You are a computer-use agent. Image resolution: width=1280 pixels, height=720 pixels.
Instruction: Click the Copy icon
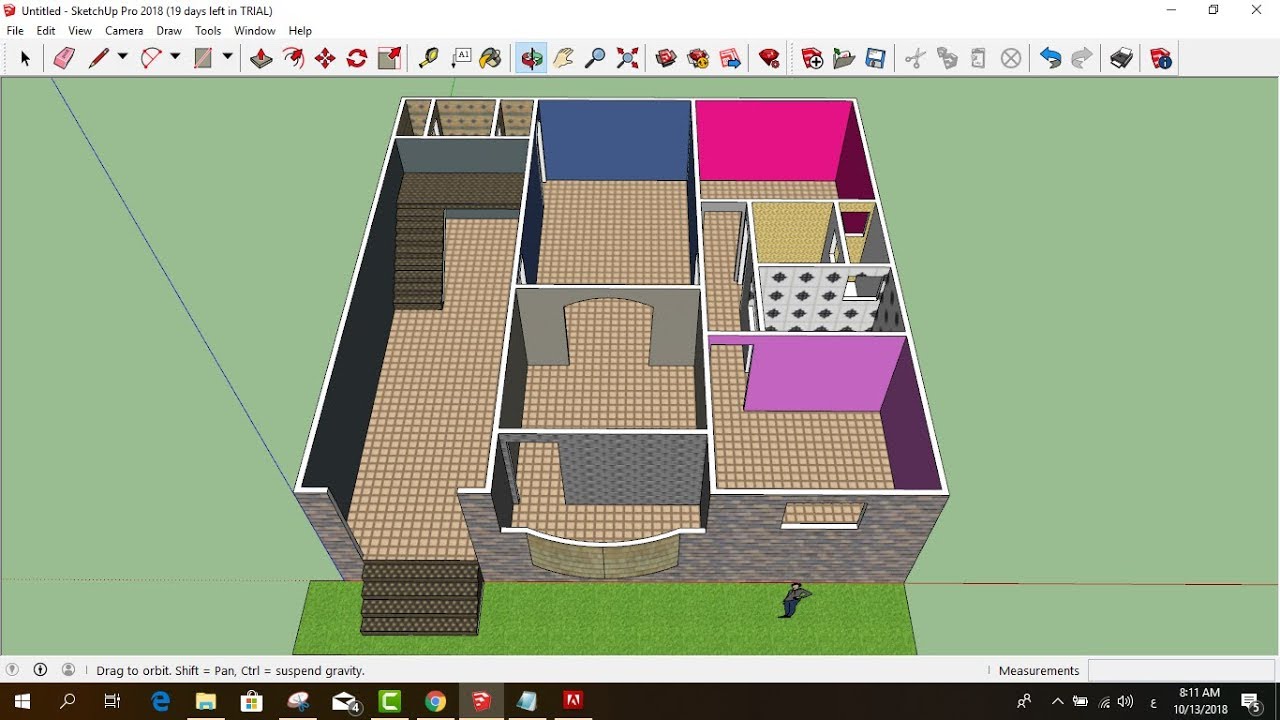tap(947, 59)
